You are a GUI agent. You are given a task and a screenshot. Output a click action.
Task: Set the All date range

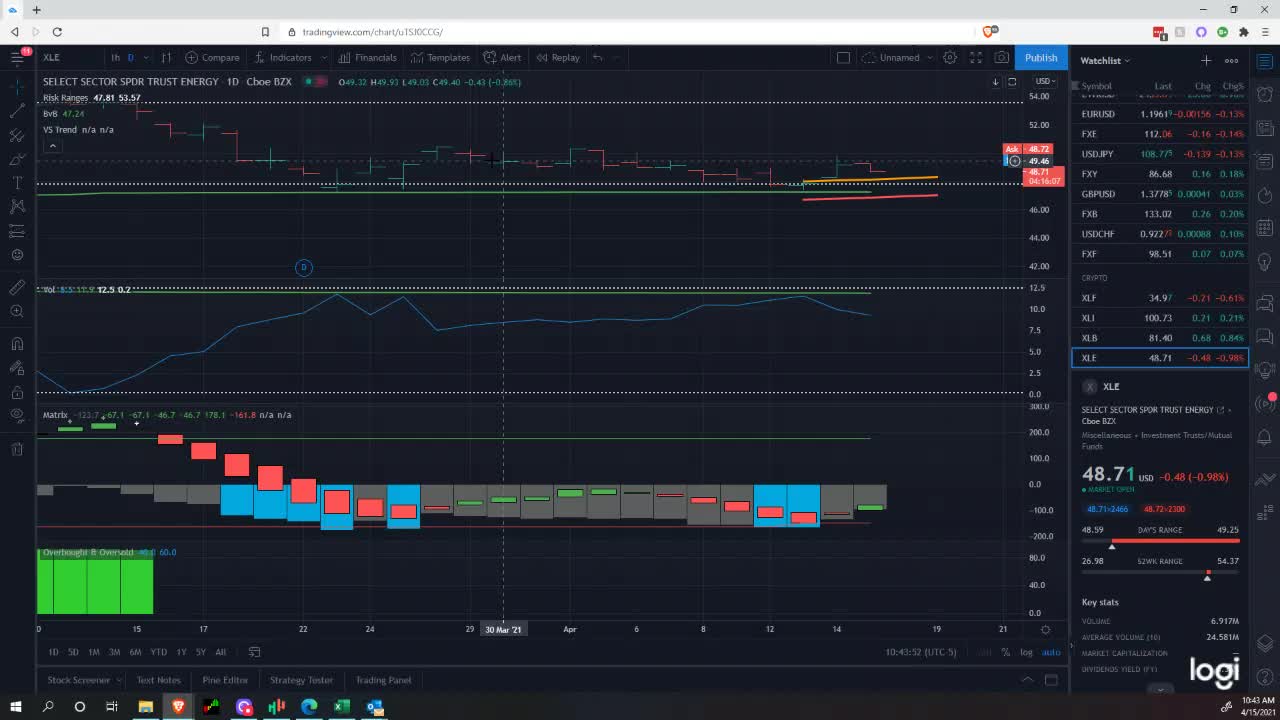coord(220,652)
